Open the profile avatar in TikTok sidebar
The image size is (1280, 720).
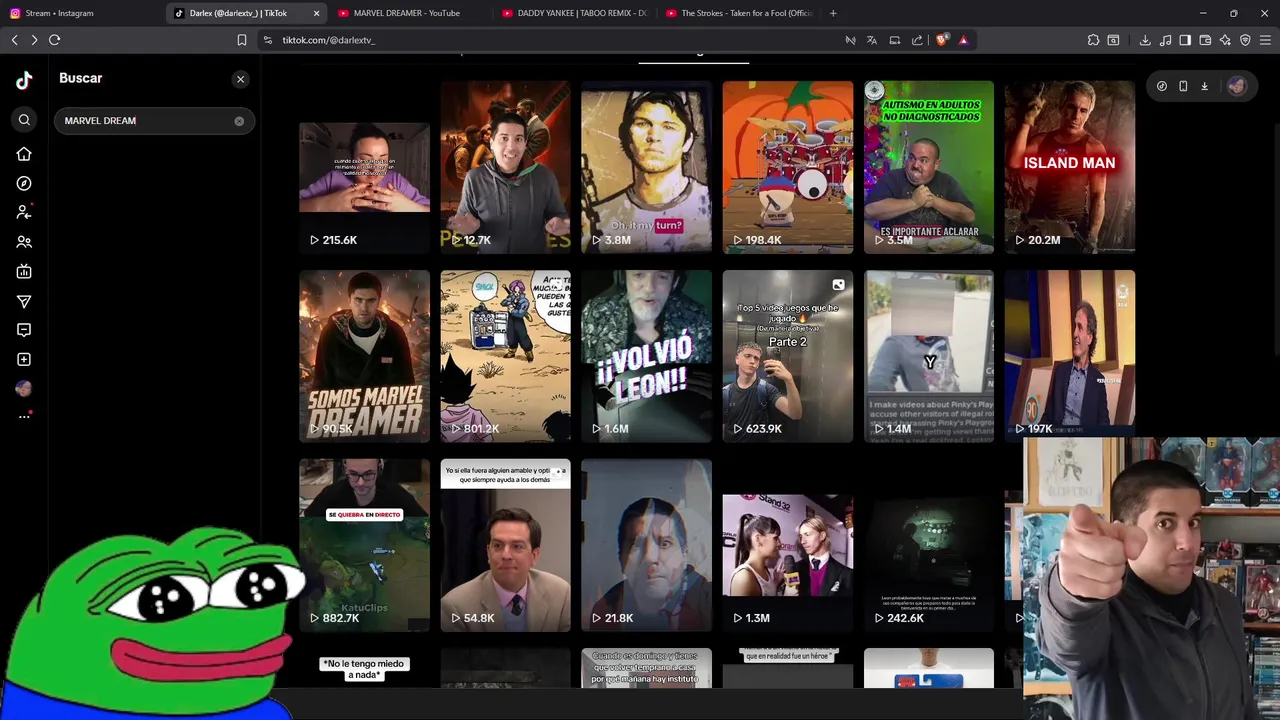point(24,388)
